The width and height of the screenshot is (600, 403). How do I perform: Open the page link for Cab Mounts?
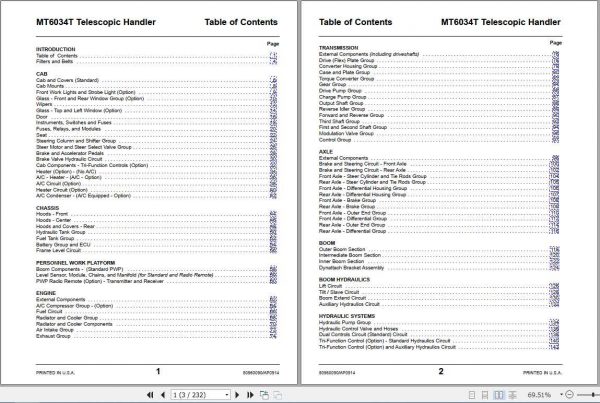tap(273, 86)
